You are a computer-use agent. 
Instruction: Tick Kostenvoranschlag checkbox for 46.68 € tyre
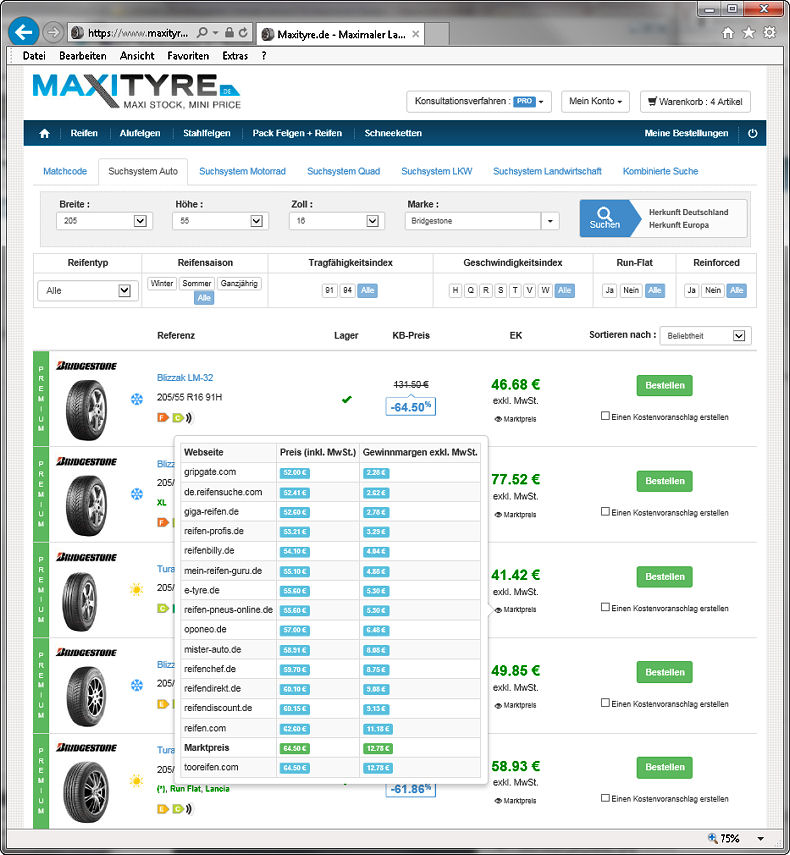pyautogui.click(x=605, y=416)
